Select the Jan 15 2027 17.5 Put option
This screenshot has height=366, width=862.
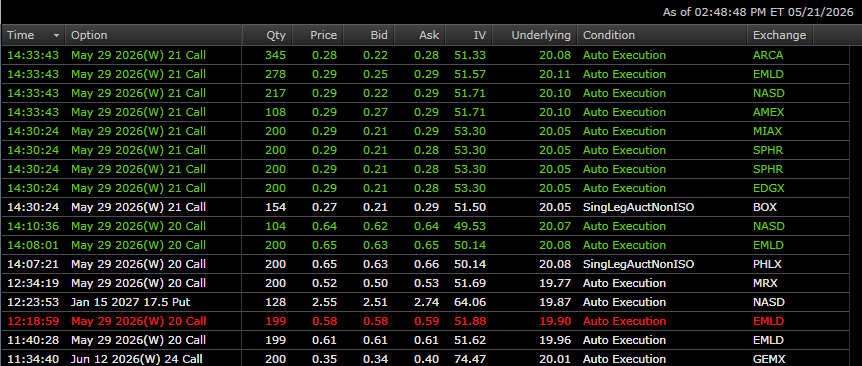click(131, 302)
